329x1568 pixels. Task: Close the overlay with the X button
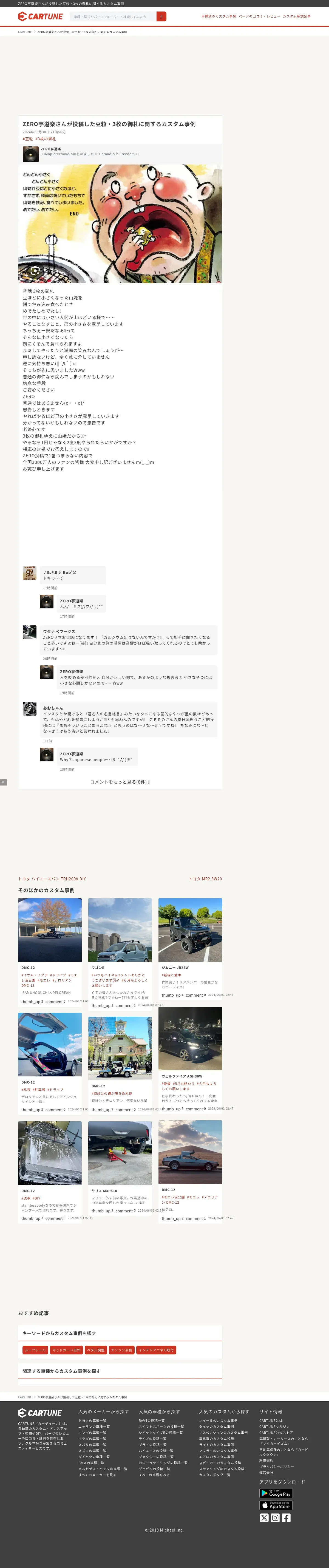[3, 782]
